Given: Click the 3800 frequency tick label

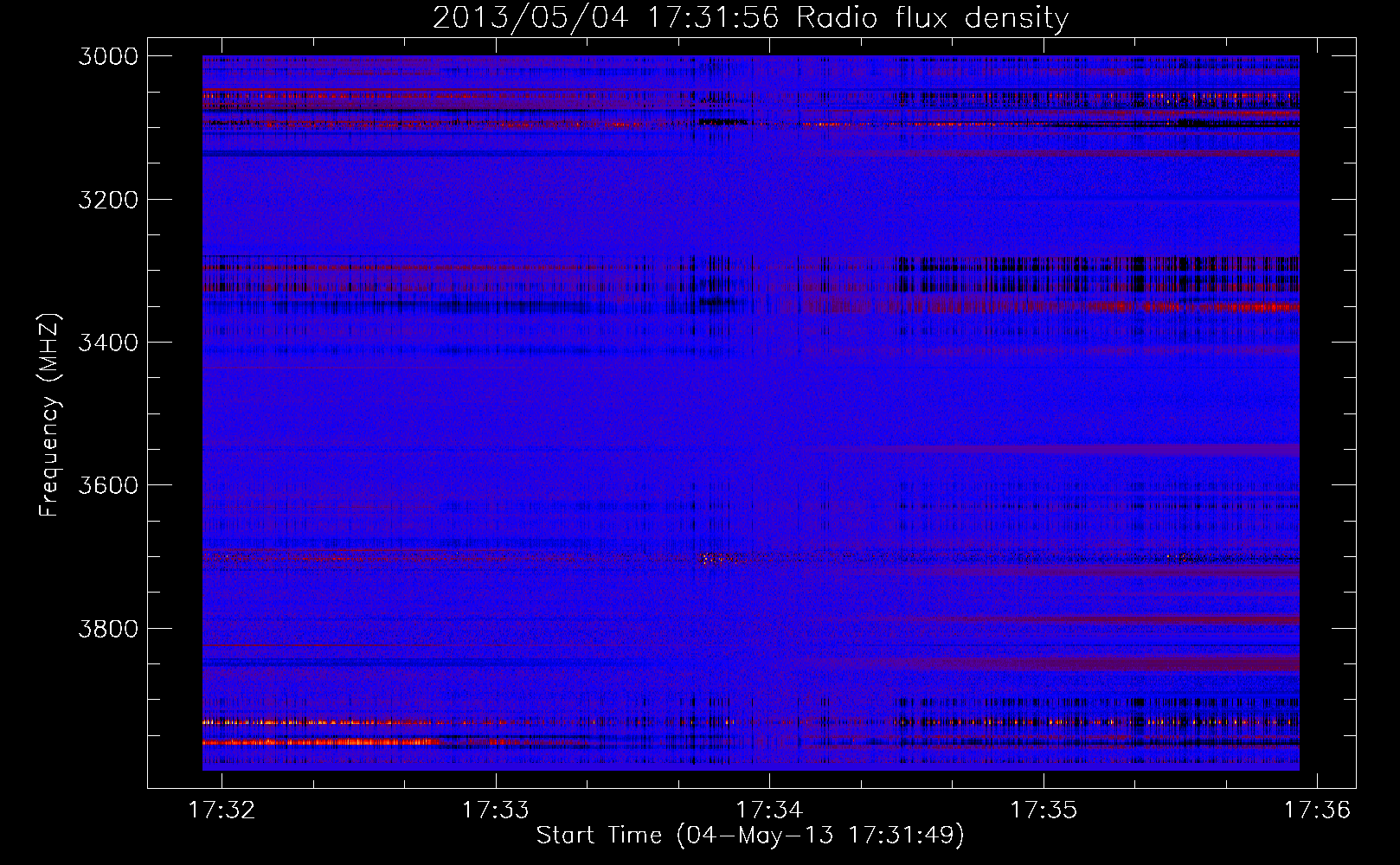Looking at the screenshot, I should (108, 628).
